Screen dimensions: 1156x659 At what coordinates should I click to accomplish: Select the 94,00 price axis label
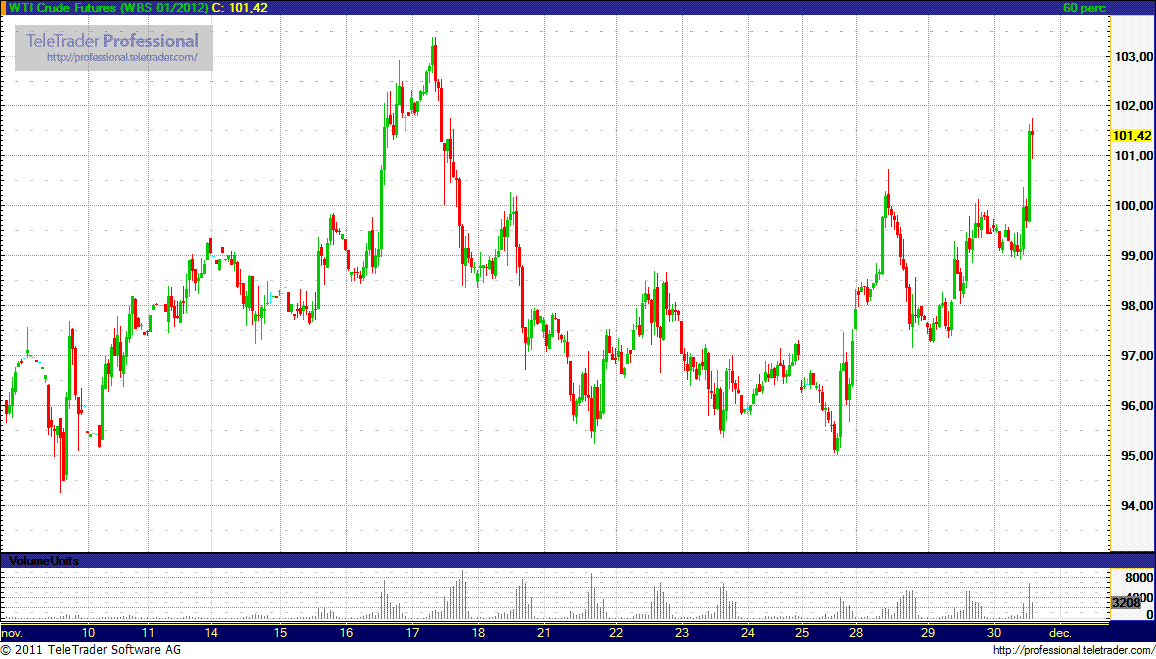point(1131,506)
